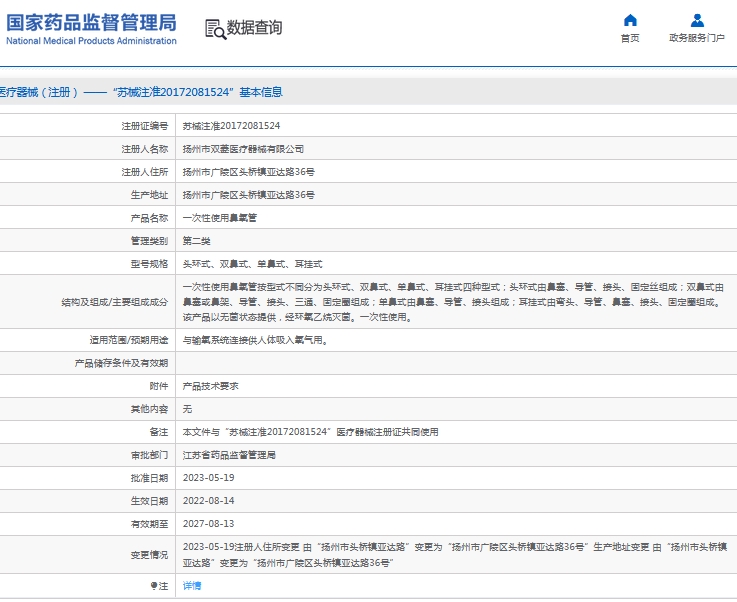Click the 型号规格 label
Screen dimensions: 737x602
point(149,264)
